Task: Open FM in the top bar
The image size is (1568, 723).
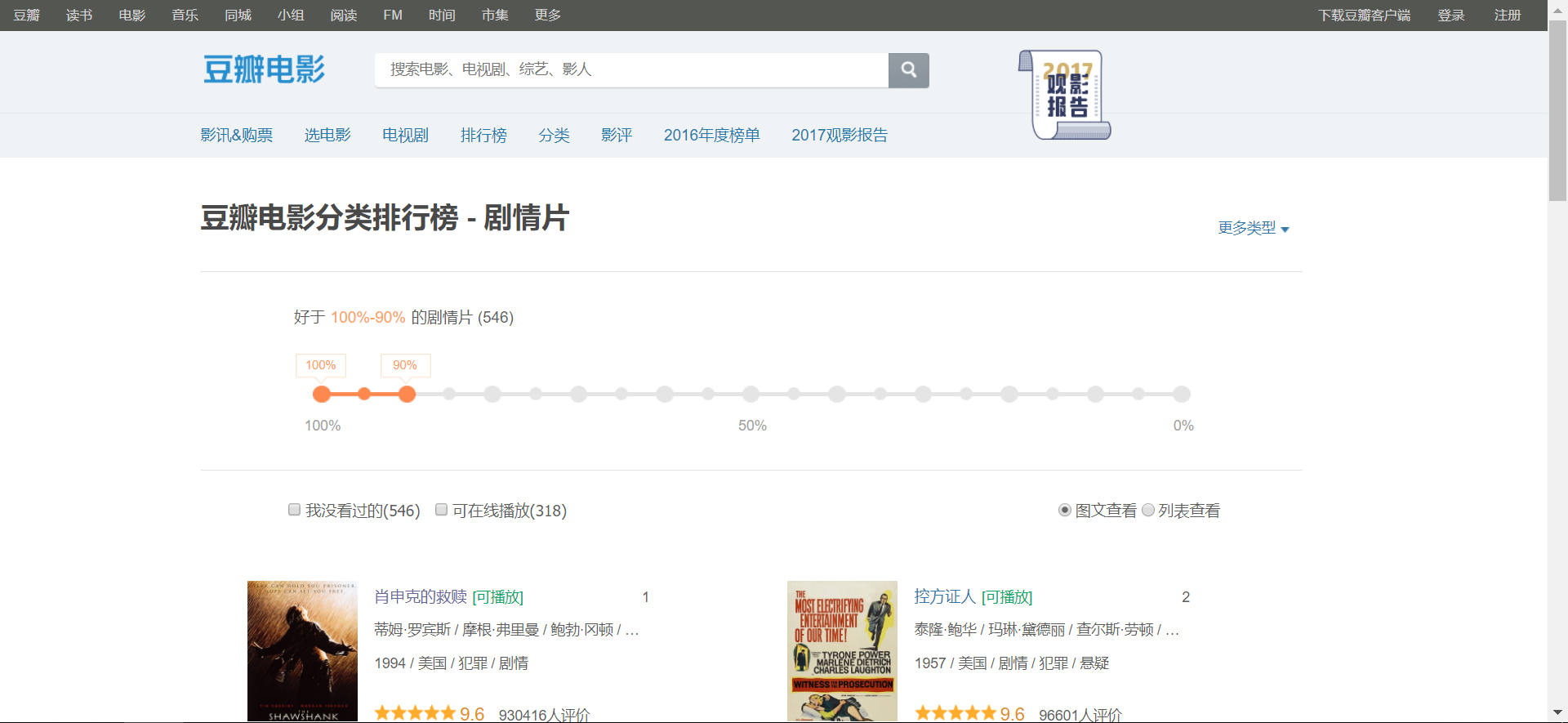Action: 393,15
